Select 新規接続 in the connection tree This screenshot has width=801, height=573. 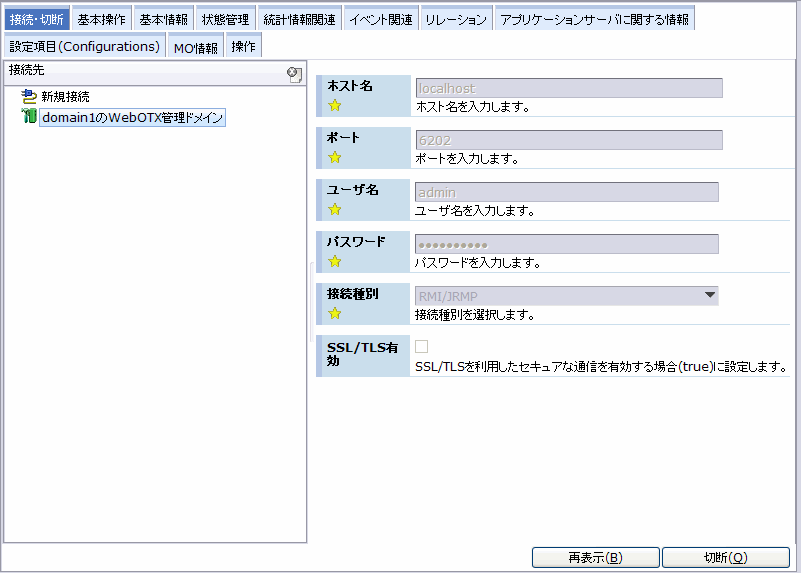pyautogui.click(x=65, y=97)
